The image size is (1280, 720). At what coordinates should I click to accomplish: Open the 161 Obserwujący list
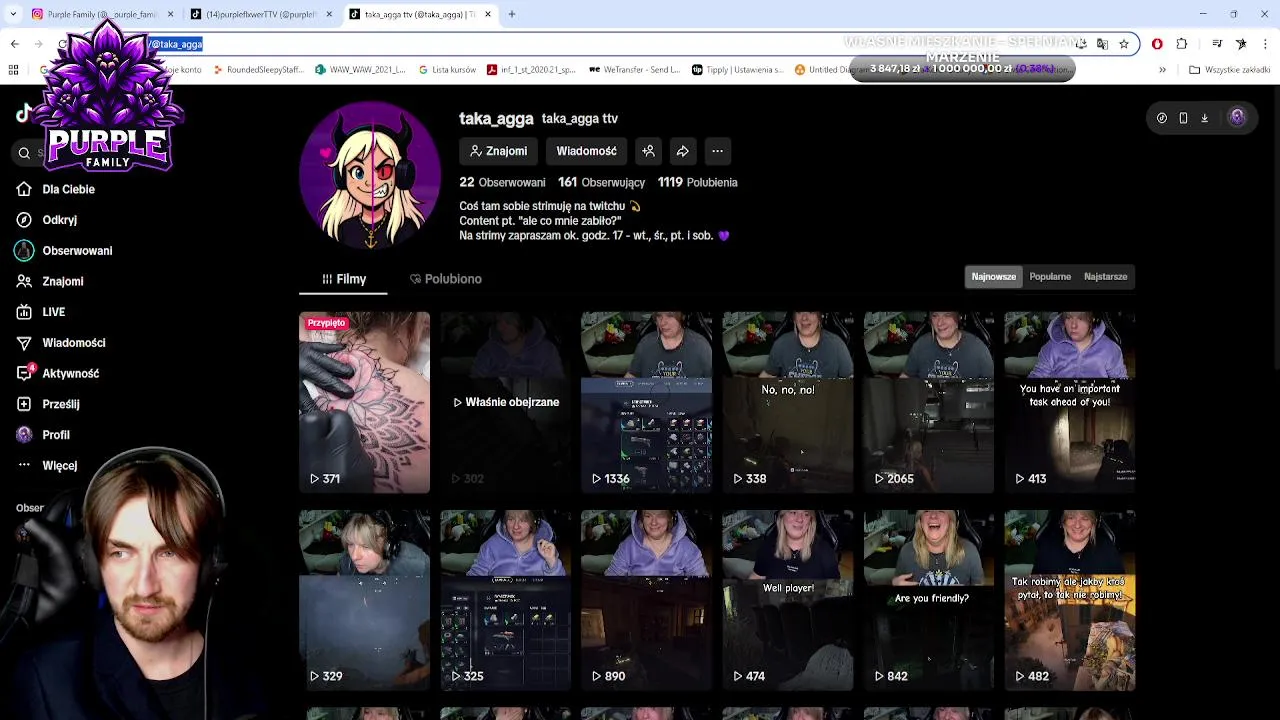(601, 182)
